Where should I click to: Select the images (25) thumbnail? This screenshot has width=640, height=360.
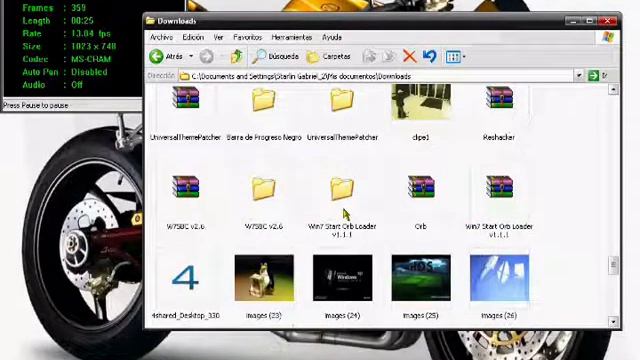point(421,278)
